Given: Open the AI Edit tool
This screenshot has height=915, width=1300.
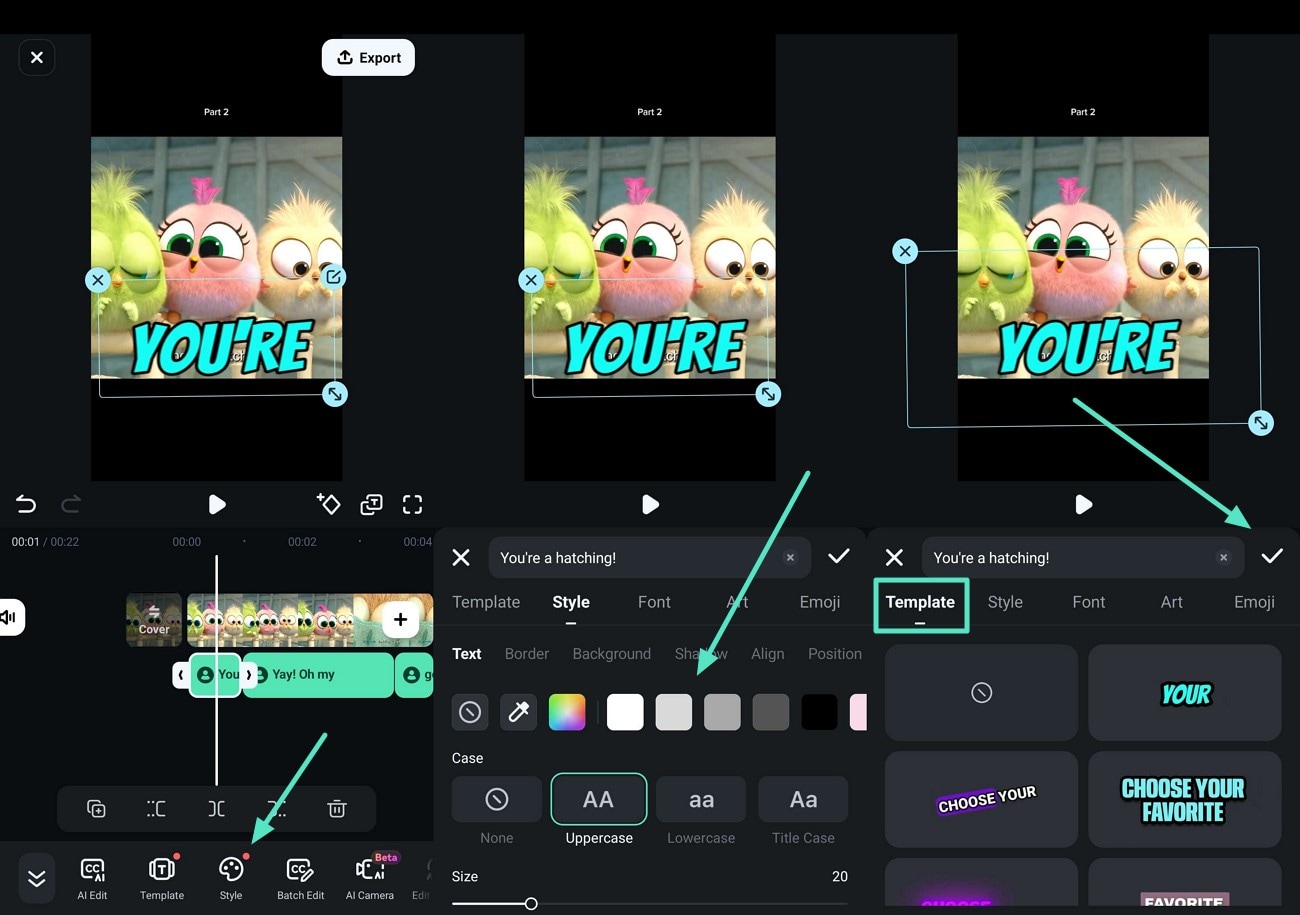Looking at the screenshot, I should (x=92, y=879).
